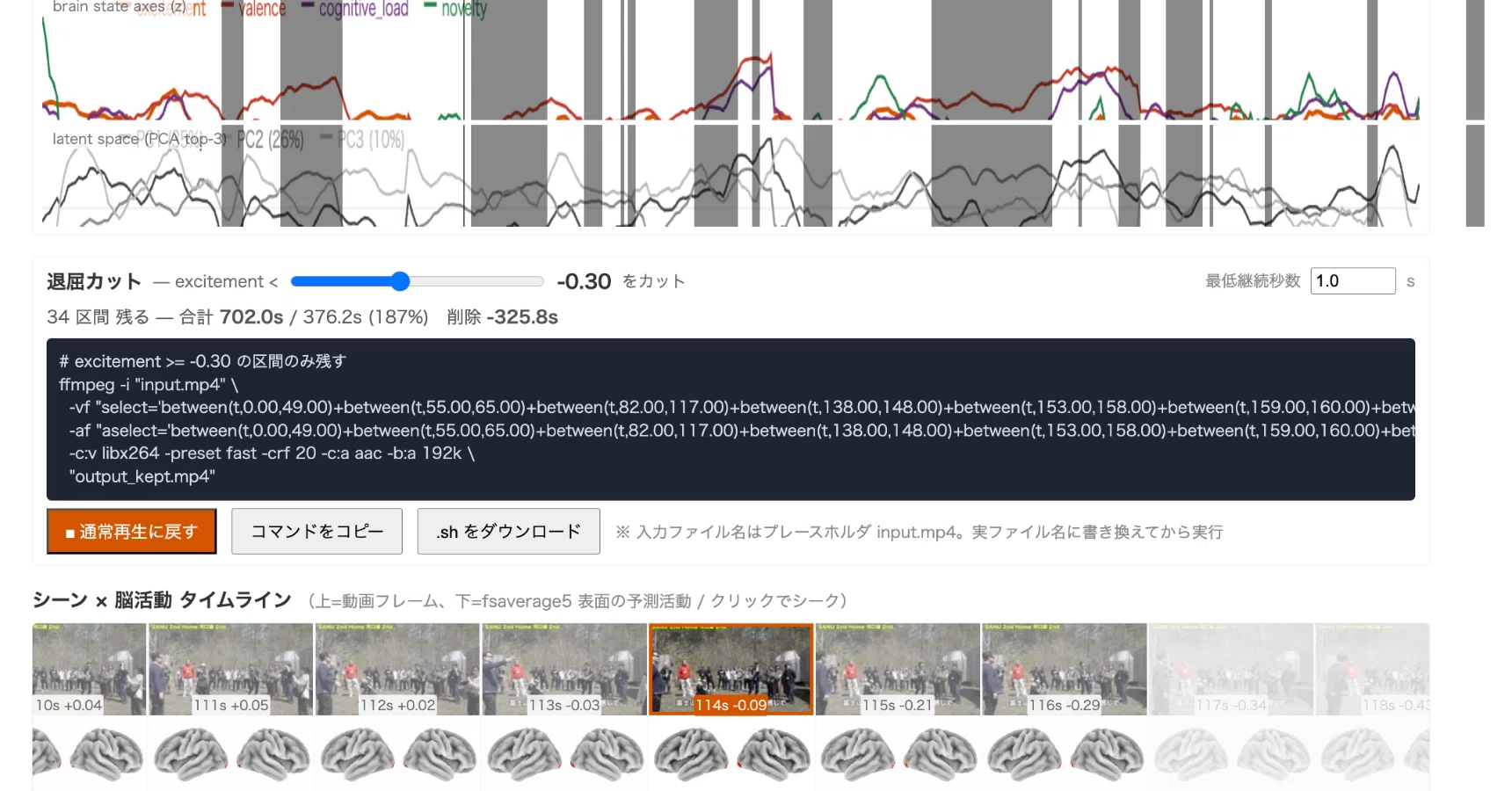Click the brain surface images under 114s
The image size is (1512, 791).
731,755
